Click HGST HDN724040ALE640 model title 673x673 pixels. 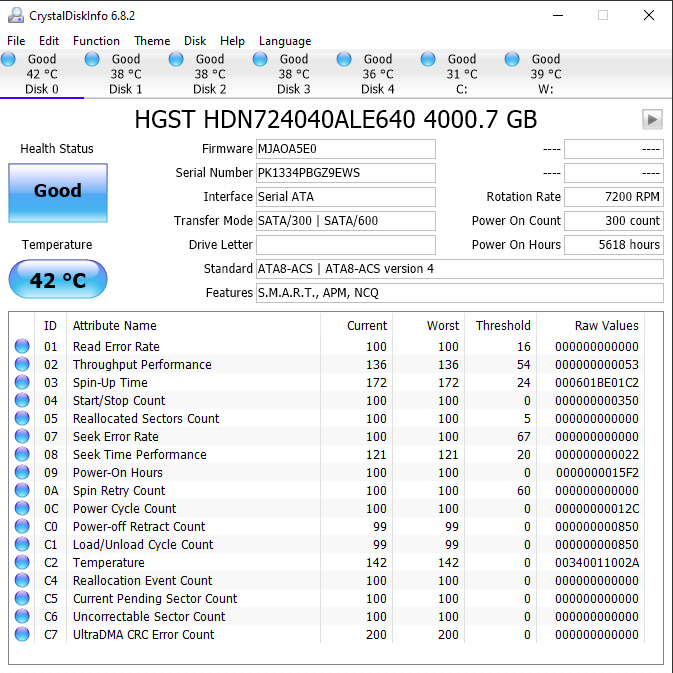pos(336,119)
